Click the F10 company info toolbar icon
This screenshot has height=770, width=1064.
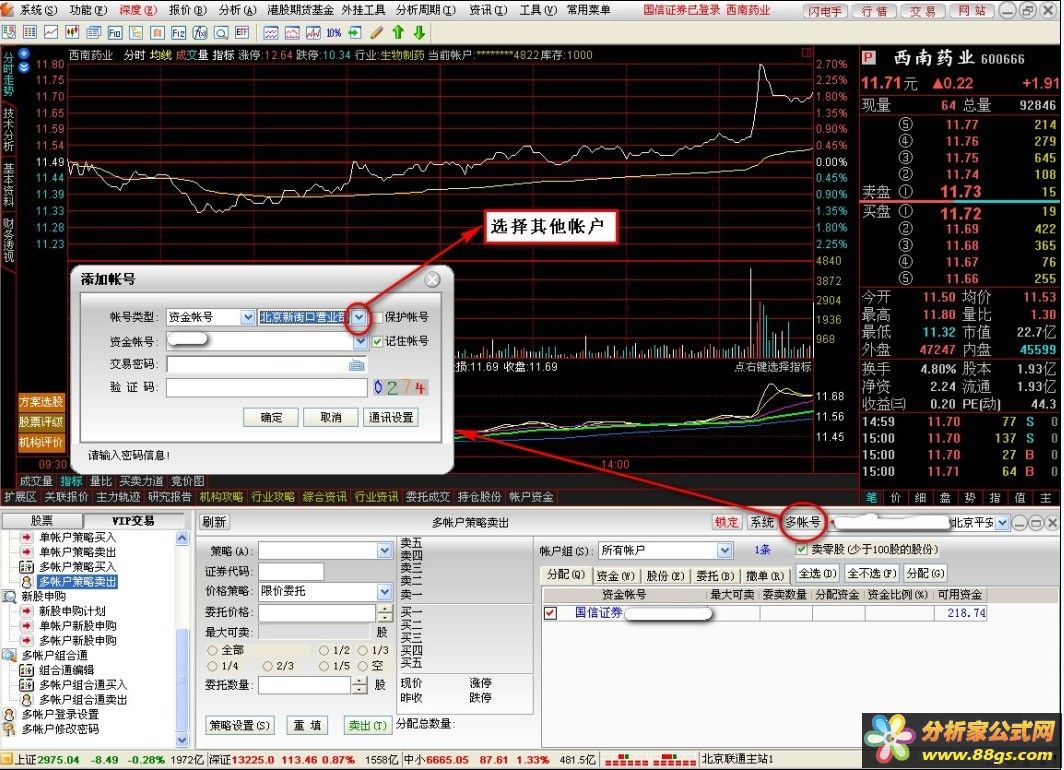point(115,33)
